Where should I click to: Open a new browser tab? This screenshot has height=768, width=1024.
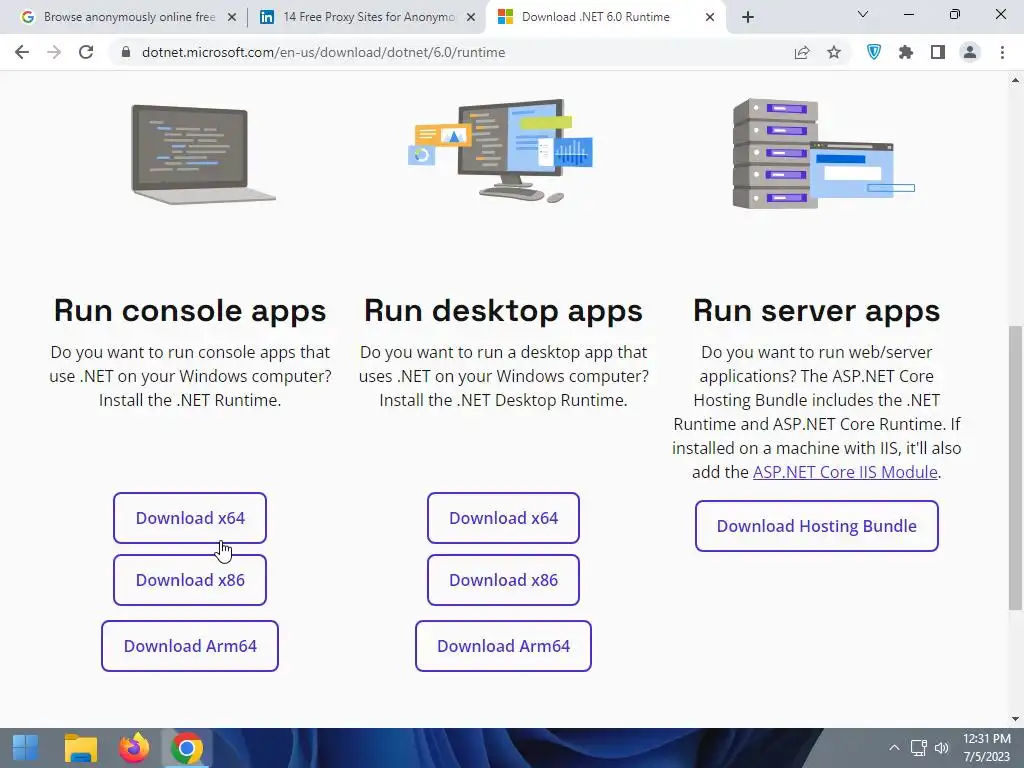coord(748,17)
